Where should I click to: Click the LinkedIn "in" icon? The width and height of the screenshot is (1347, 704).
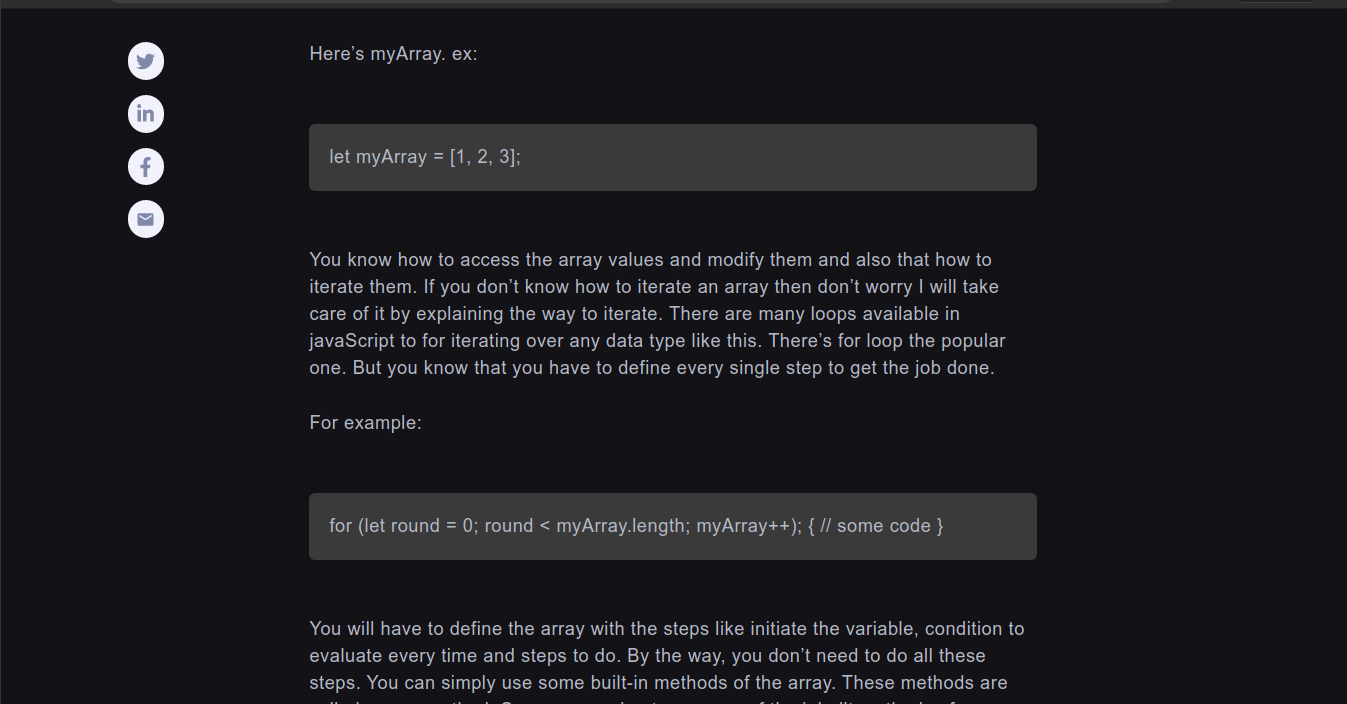coord(146,113)
